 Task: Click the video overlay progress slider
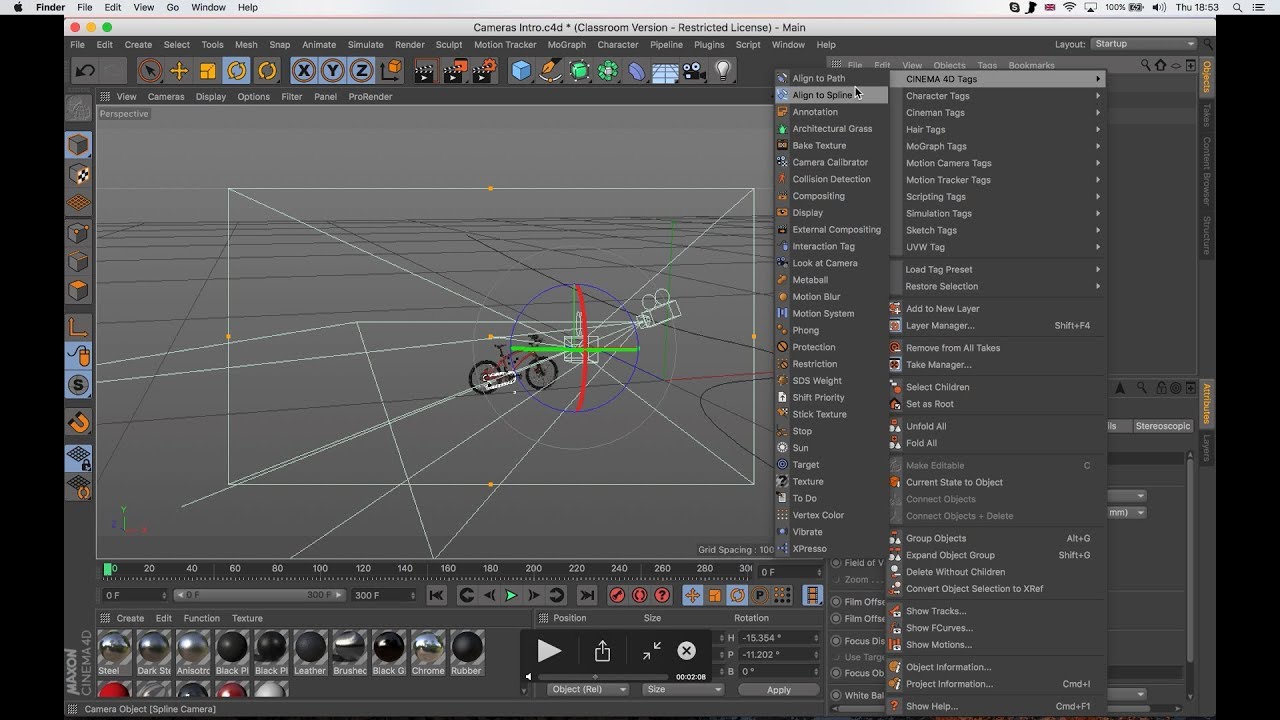pyautogui.click(x=603, y=677)
